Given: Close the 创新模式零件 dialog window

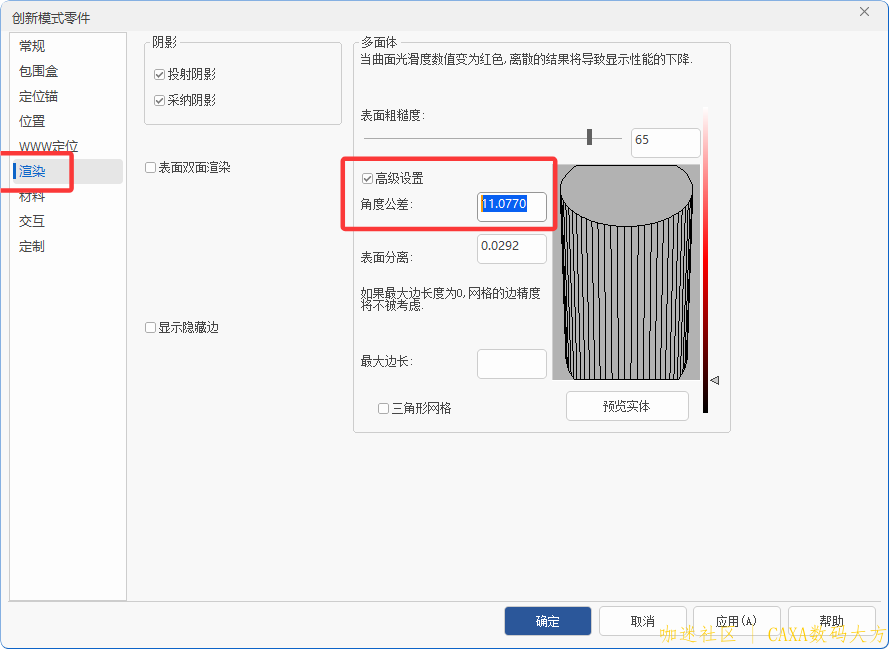Looking at the screenshot, I should [864, 11].
